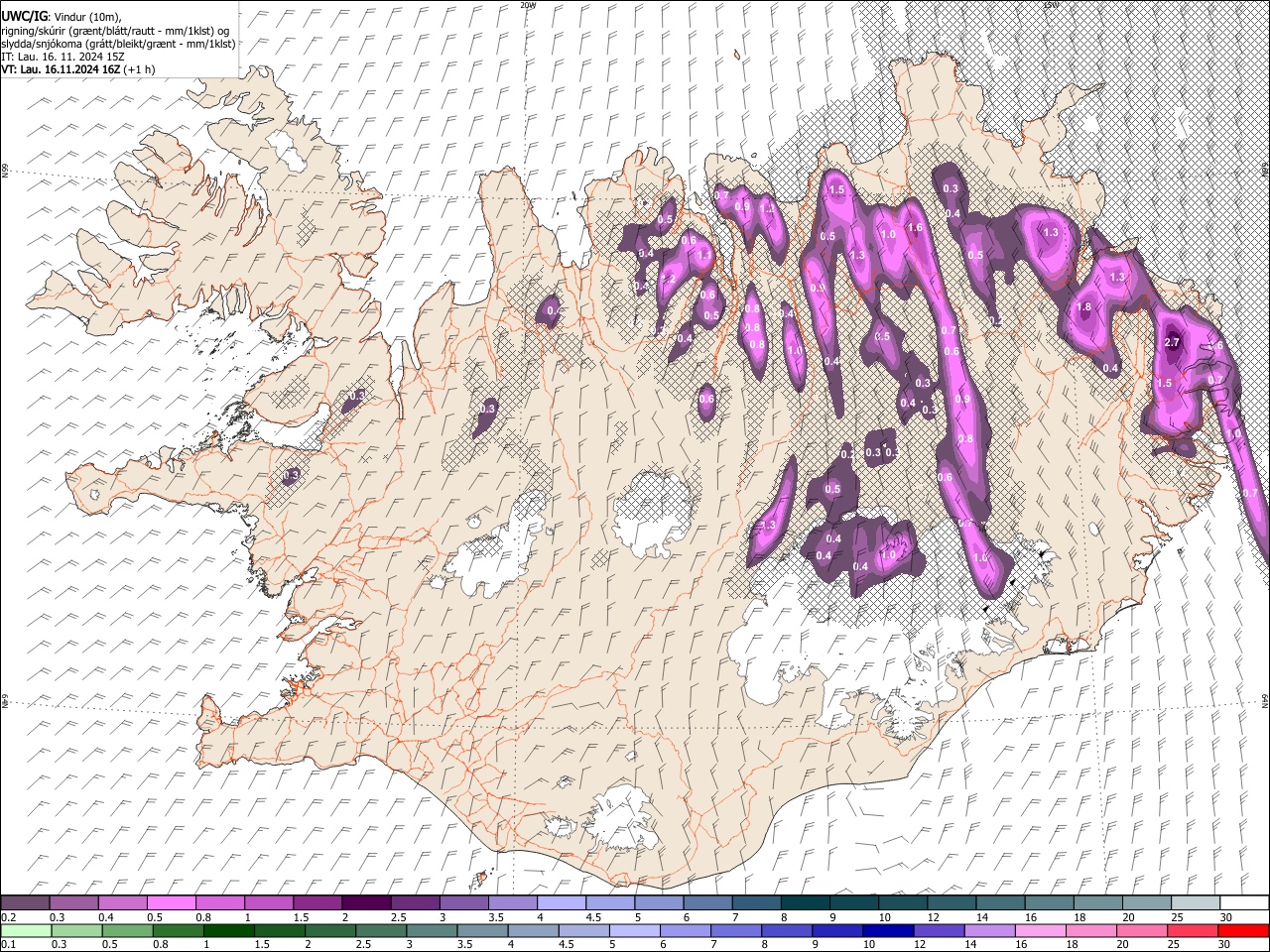
Task: Click the 'IT: Lau. 16. 11. 2024 15Z' line
Action: click(63, 57)
